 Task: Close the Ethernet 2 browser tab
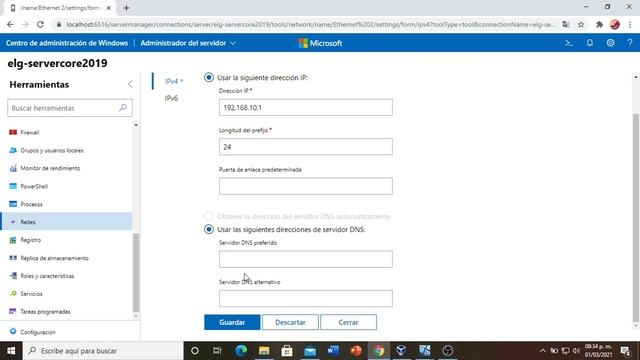(109, 8)
